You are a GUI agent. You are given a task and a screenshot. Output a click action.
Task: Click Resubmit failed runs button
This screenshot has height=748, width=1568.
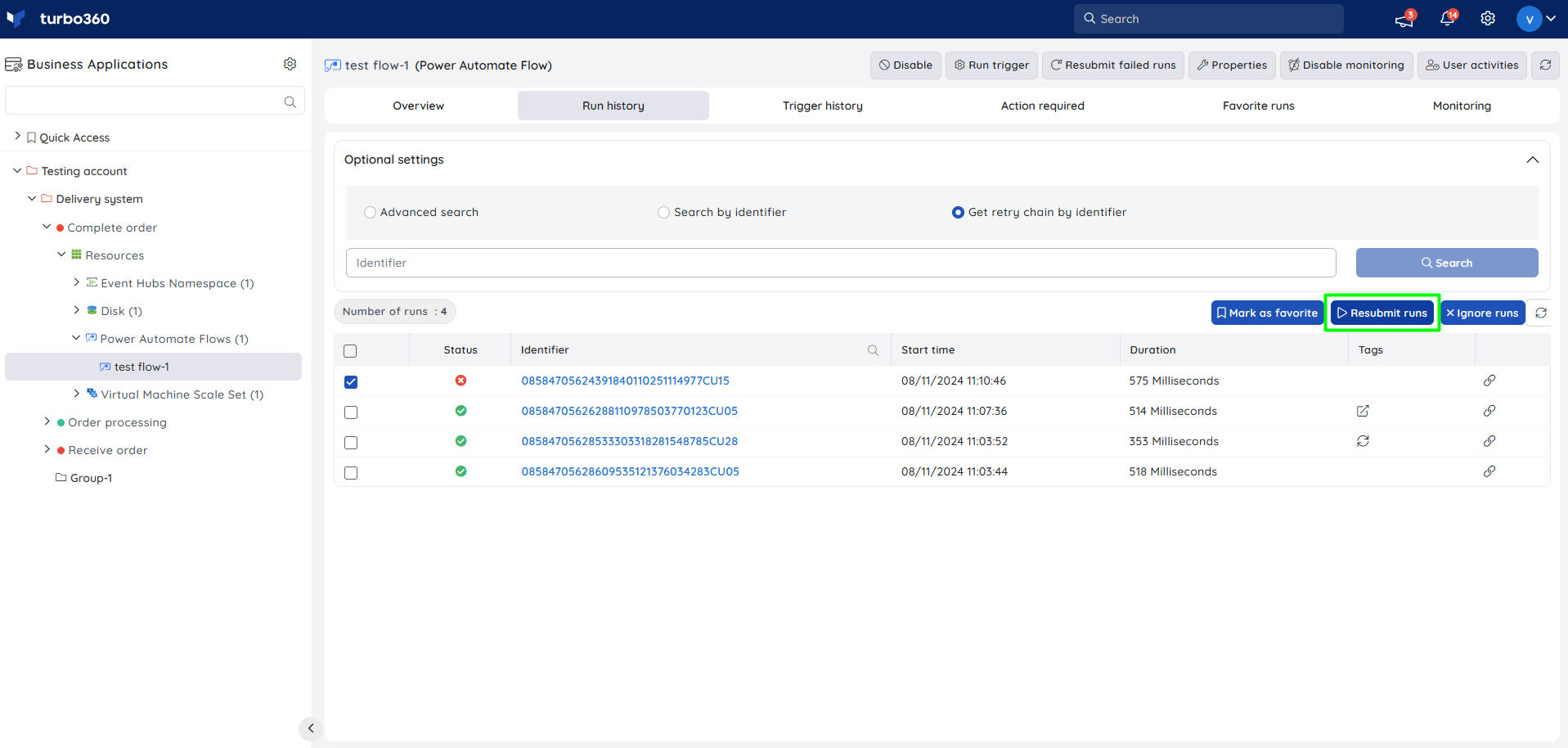(x=1113, y=65)
